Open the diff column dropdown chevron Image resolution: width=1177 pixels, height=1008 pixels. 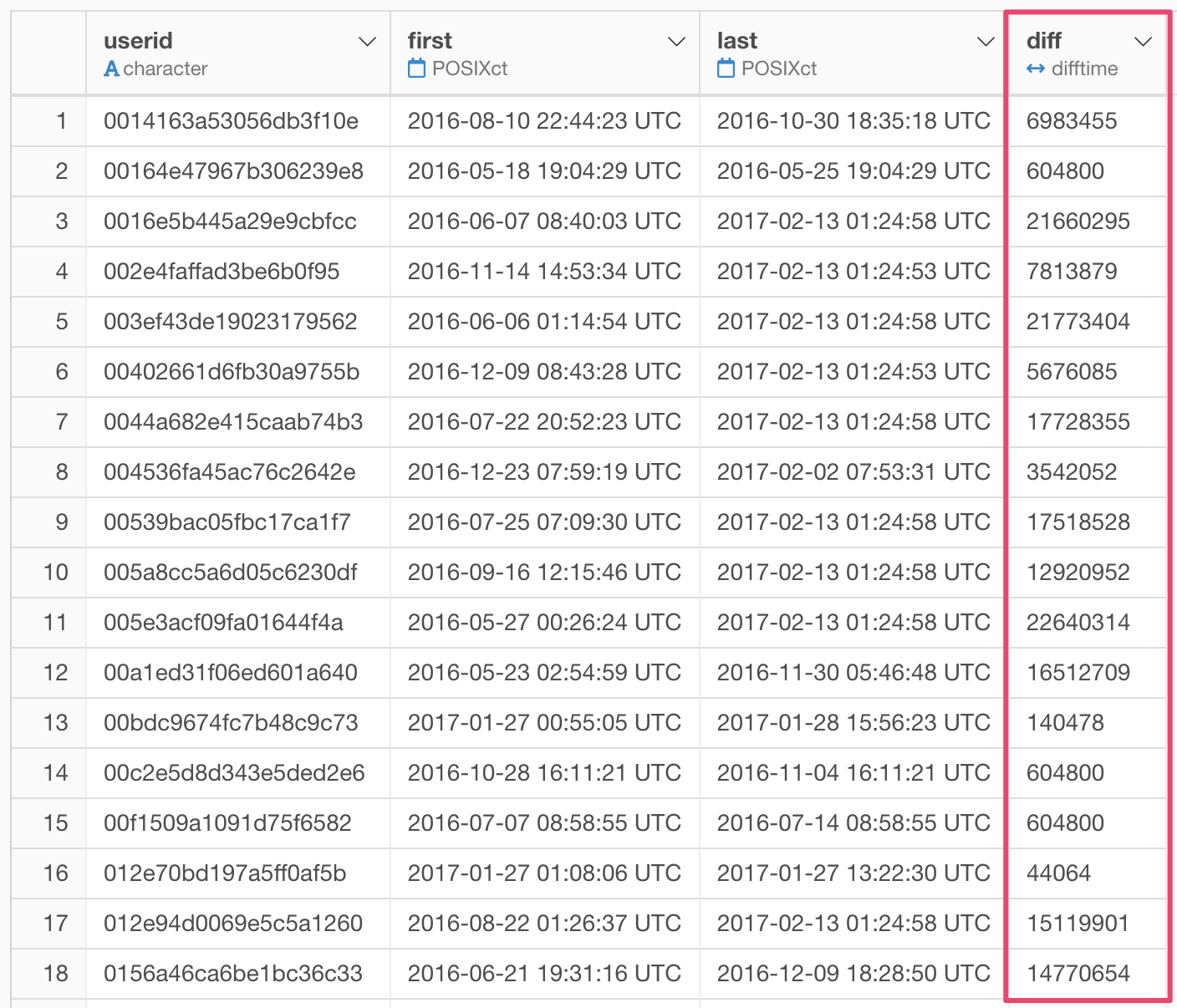pyautogui.click(x=1143, y=42)
